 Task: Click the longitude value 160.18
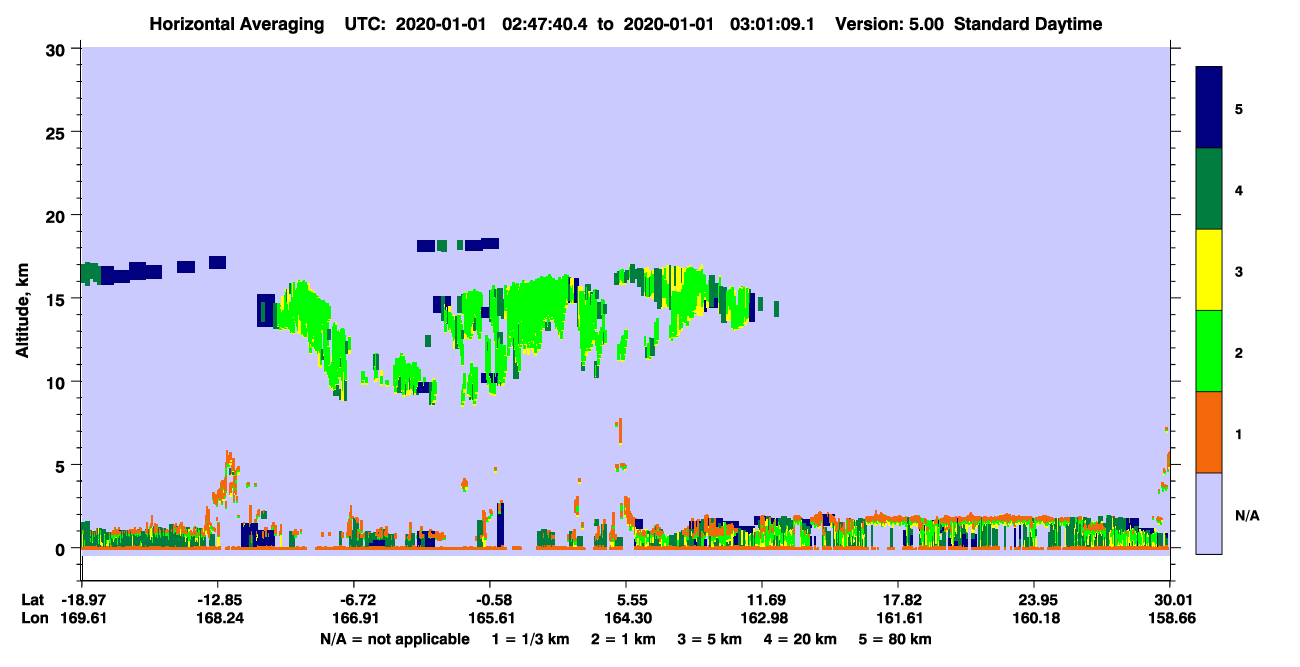pyautogui.click(x=1035, y=619)
